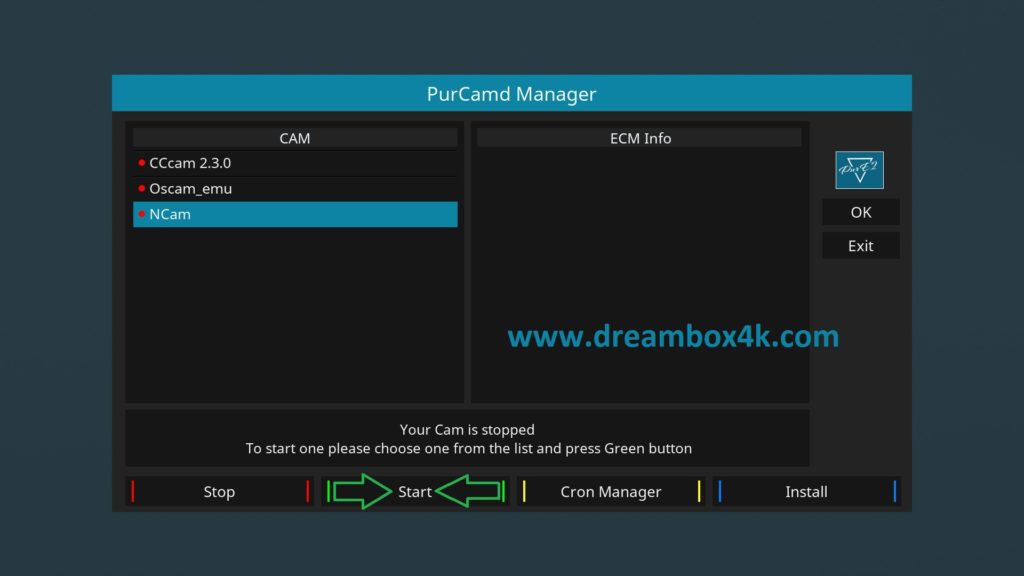The width and height of the screenshot is (1024, 576).
Task: Click the green Start button
Action: point(415,491)
